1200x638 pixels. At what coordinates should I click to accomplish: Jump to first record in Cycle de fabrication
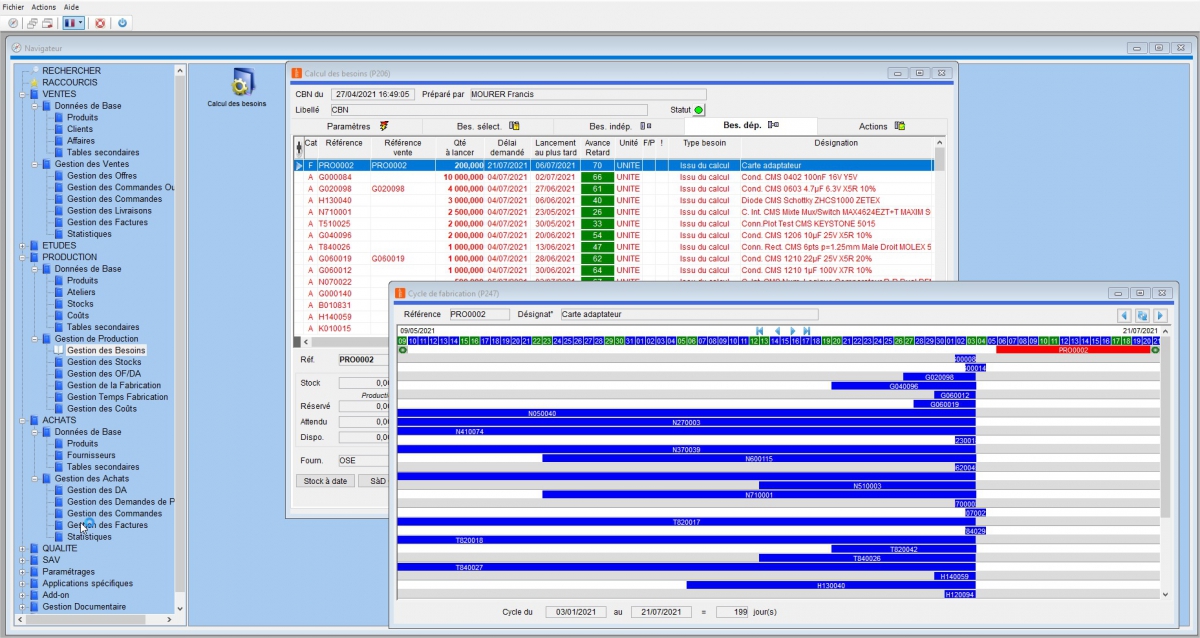759,330
